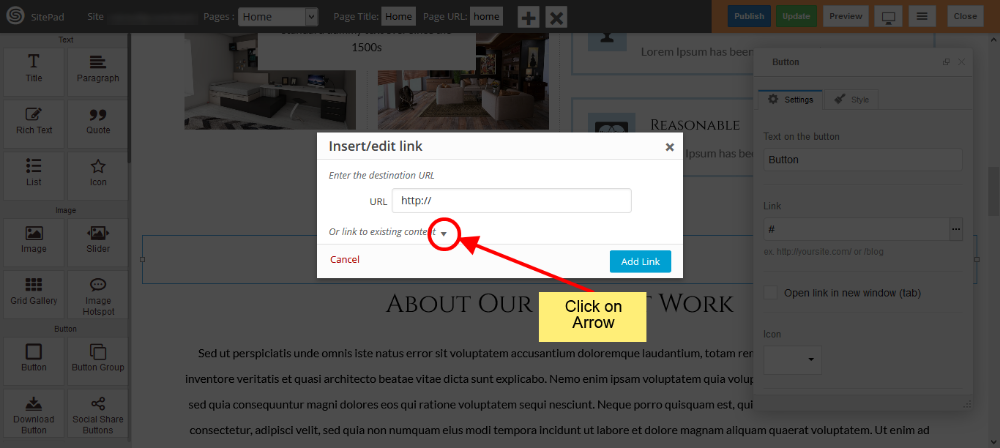The image size is (1000, 448).
Task: Add a new page with plus icon
Action: (528, 17)
